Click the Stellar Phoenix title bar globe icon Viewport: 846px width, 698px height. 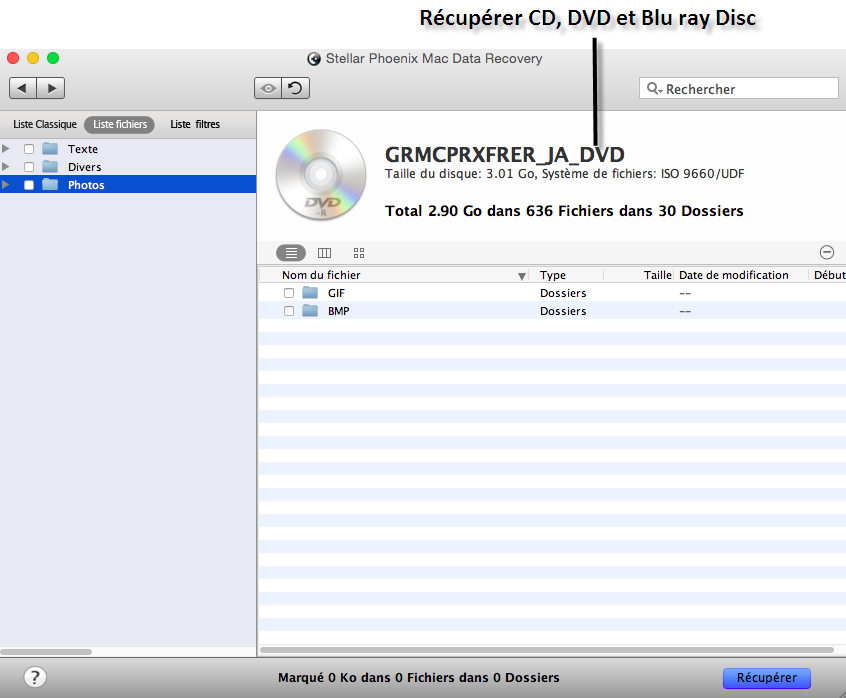click(x=314, y=59)
